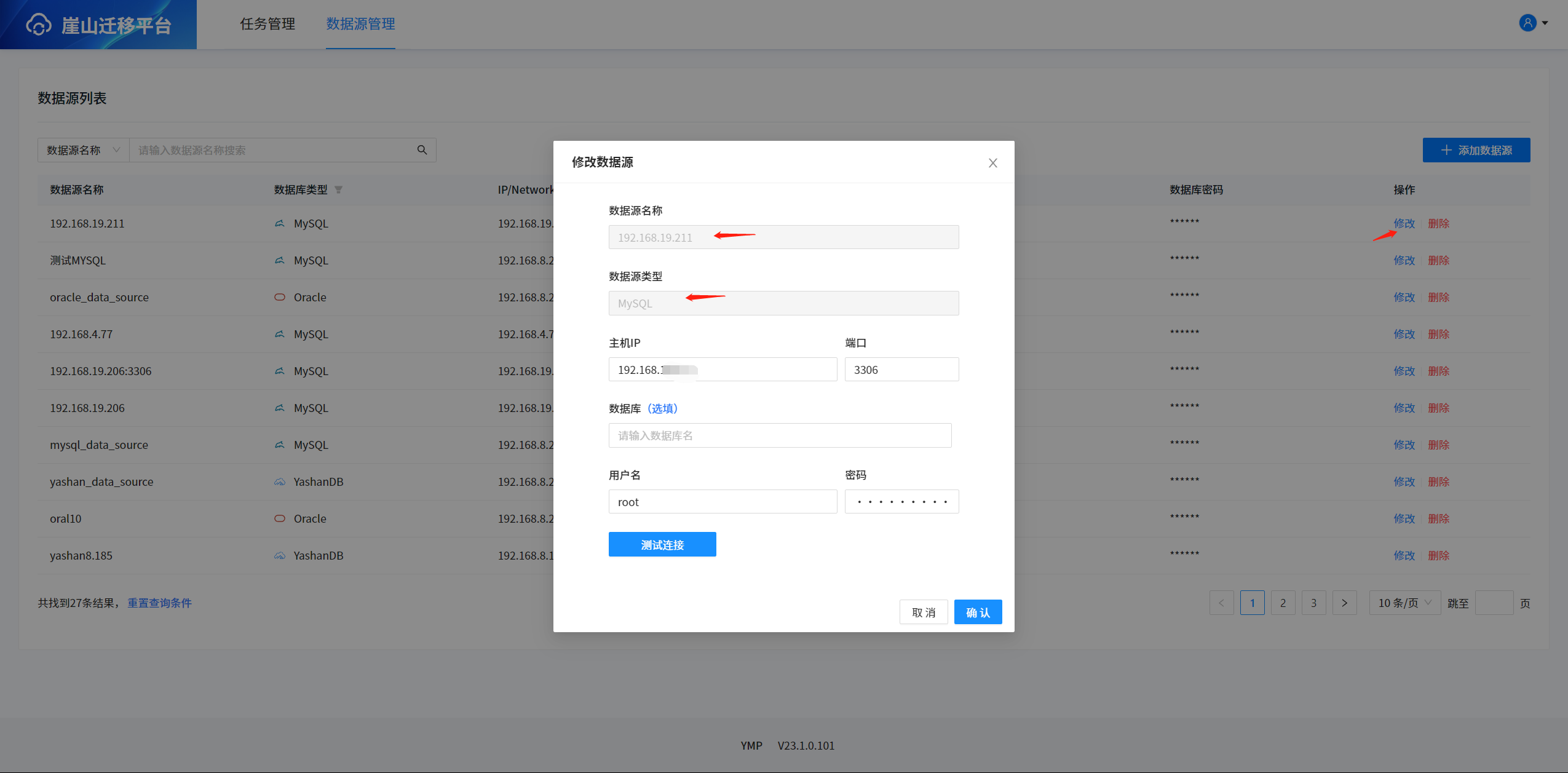Go to the next page arrow

pyautogui.click(x=1344, y=603)
